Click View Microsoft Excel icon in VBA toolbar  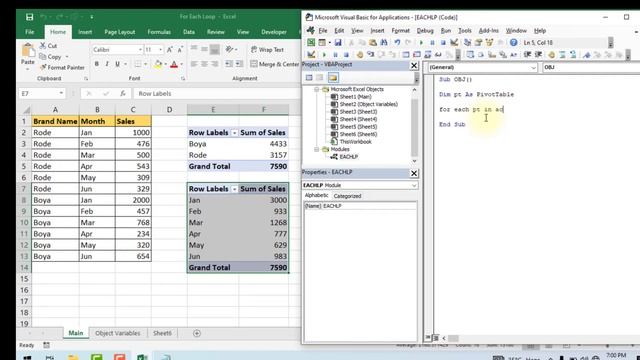[x=311, y=42]
